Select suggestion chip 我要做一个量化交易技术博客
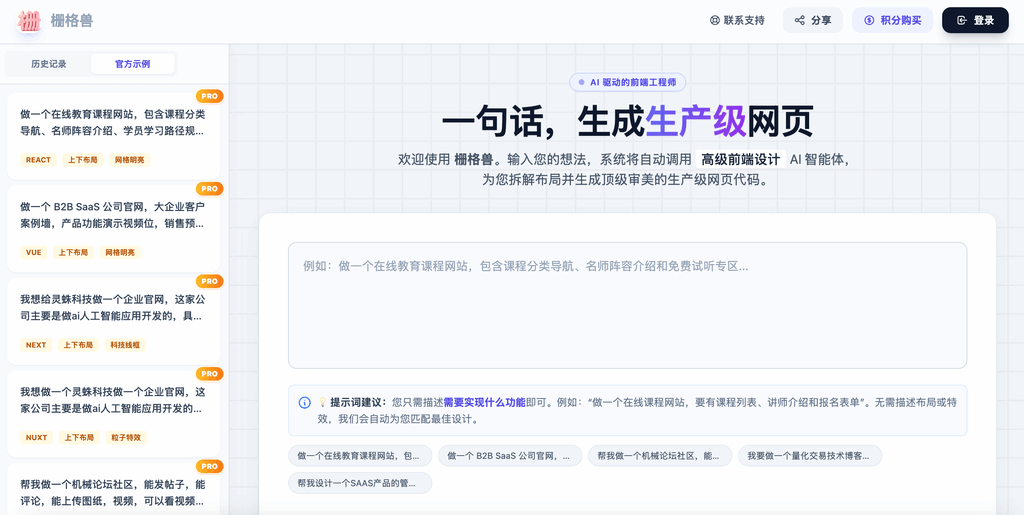The width and height of the screenshot is (1024, 515). pos(810,456)
